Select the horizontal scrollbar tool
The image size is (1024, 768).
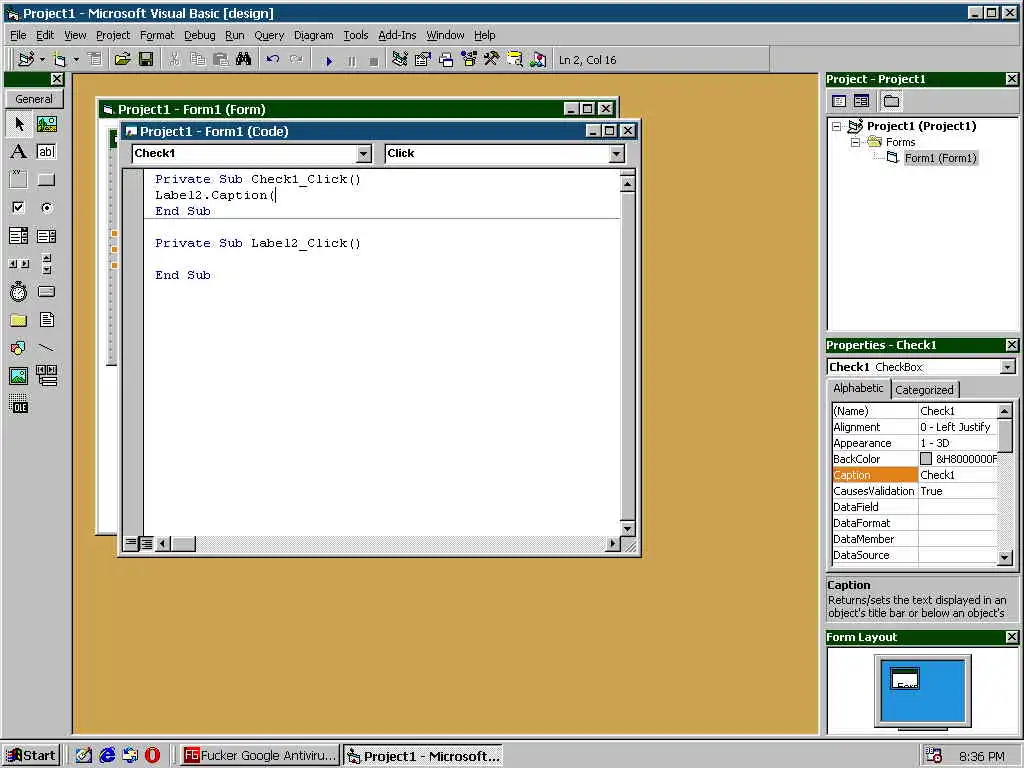[x=19, y=264]
